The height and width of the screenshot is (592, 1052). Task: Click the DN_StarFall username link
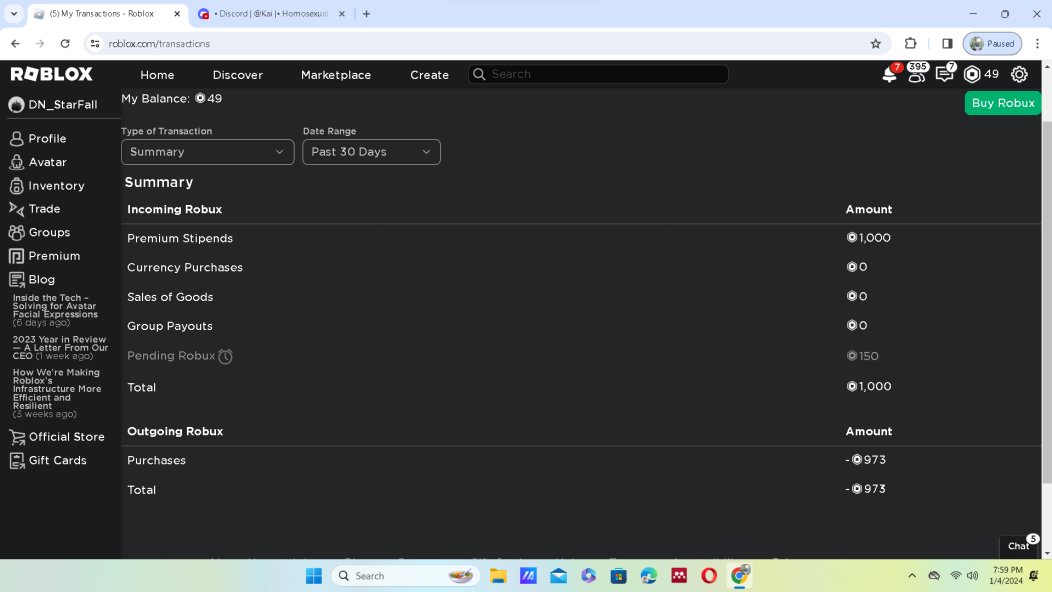62,105
